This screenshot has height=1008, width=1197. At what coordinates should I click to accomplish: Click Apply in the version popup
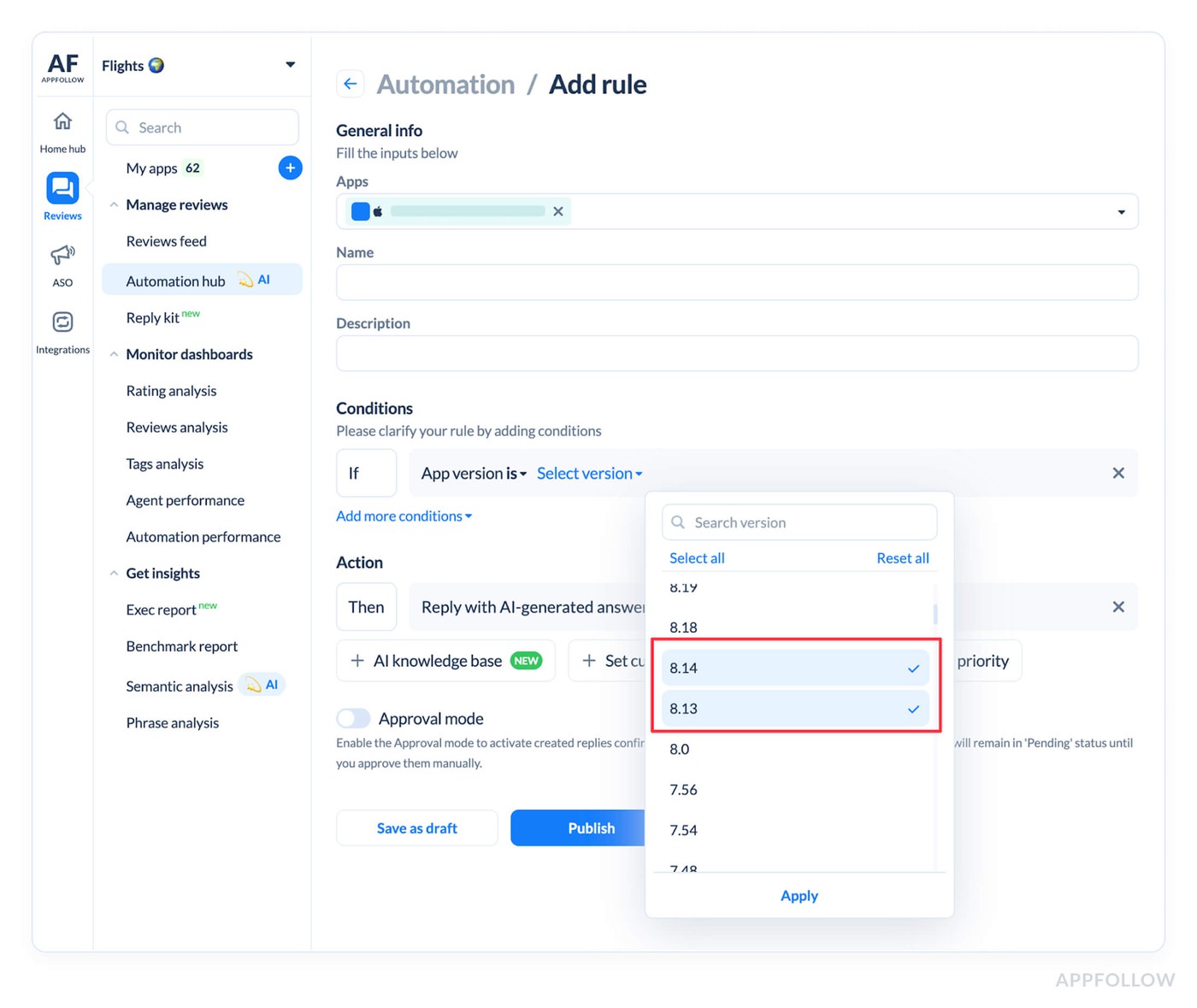coord(799,896)
